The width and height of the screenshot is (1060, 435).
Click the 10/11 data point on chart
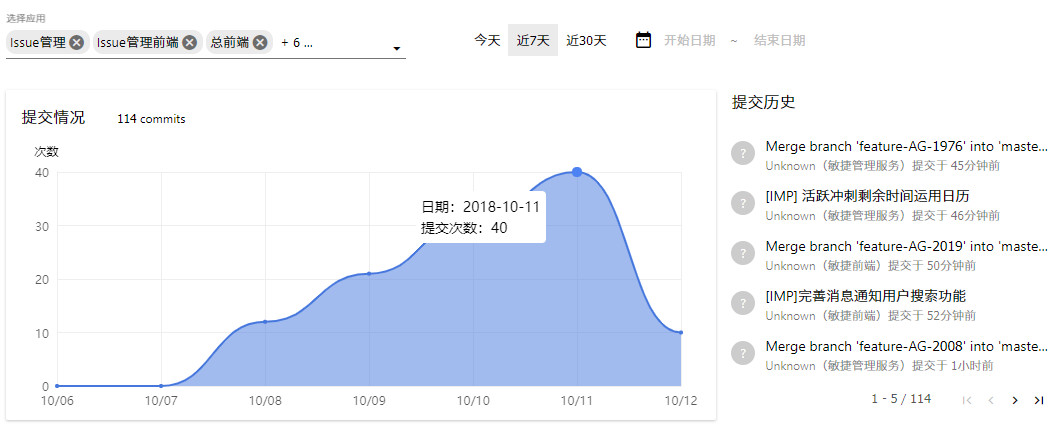[577, 172]
